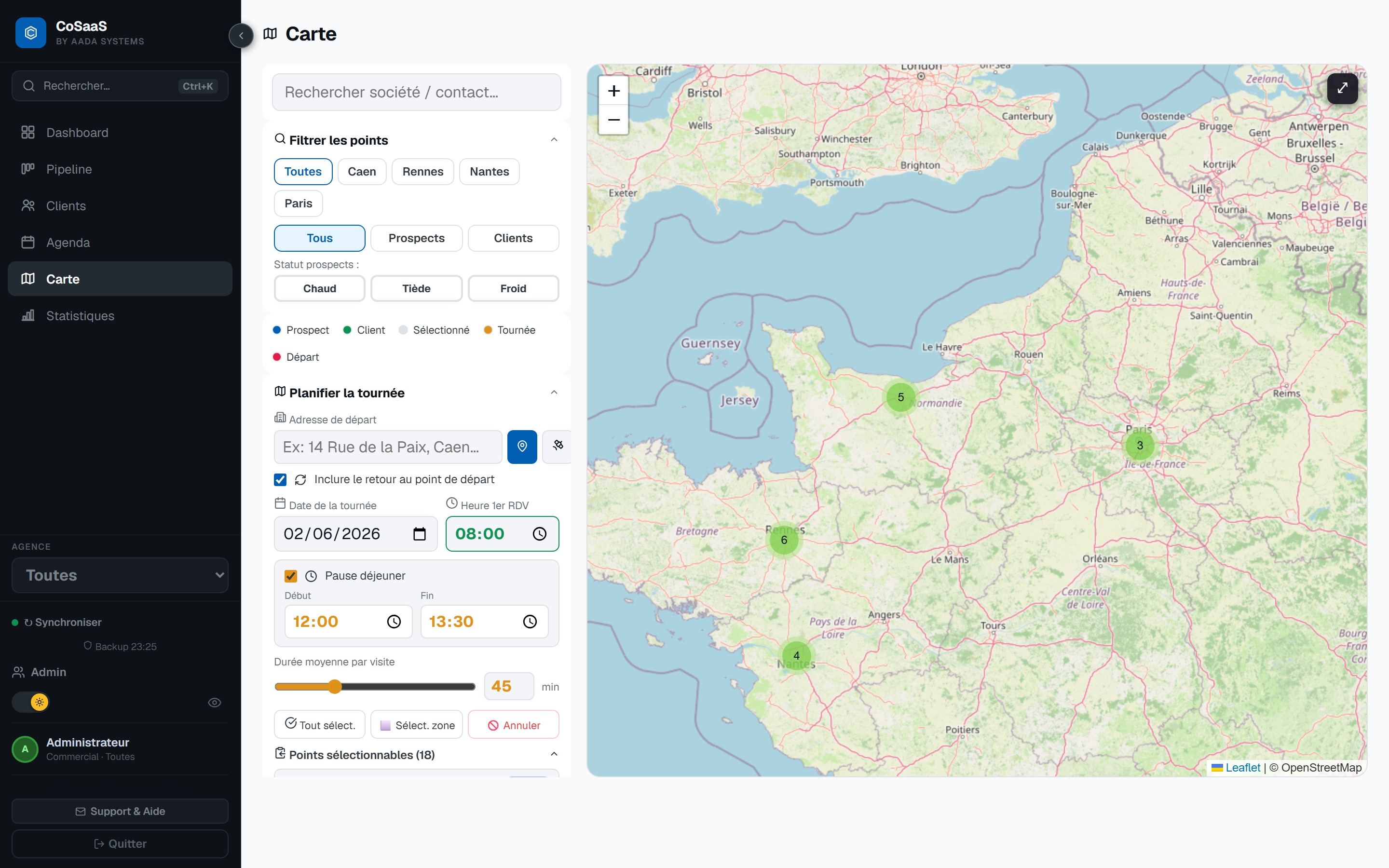The image size is (1389, 868).
Task: Click the Administrateur avatar icon
Action: (25, 748)
